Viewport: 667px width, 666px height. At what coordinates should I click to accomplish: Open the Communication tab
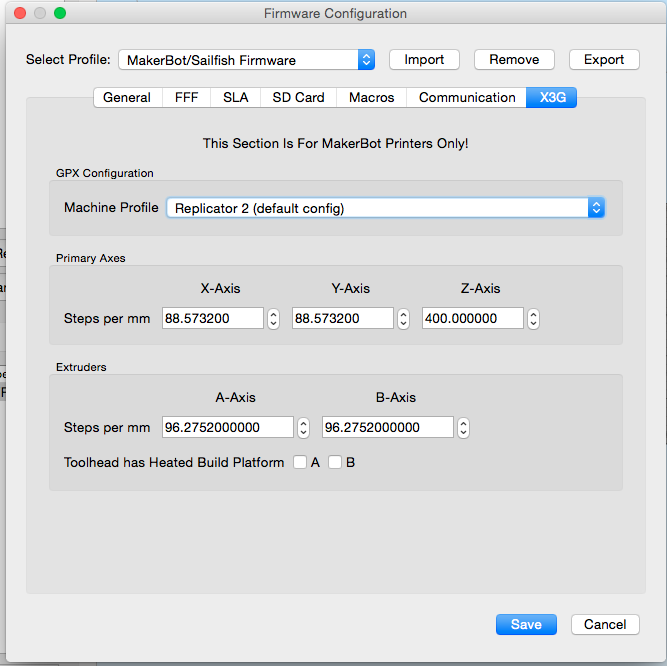pos(467,97)
